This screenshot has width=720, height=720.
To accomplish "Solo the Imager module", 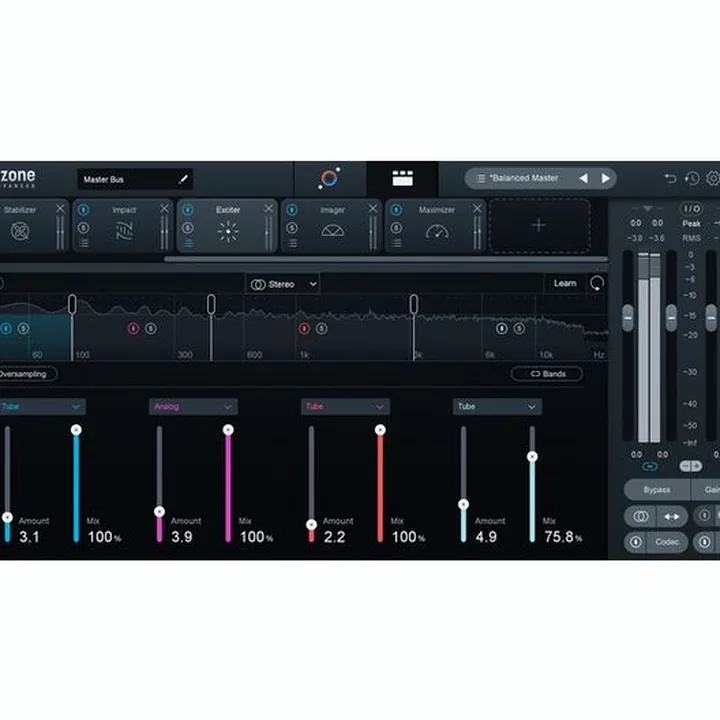I will click(x=292, y=228).
